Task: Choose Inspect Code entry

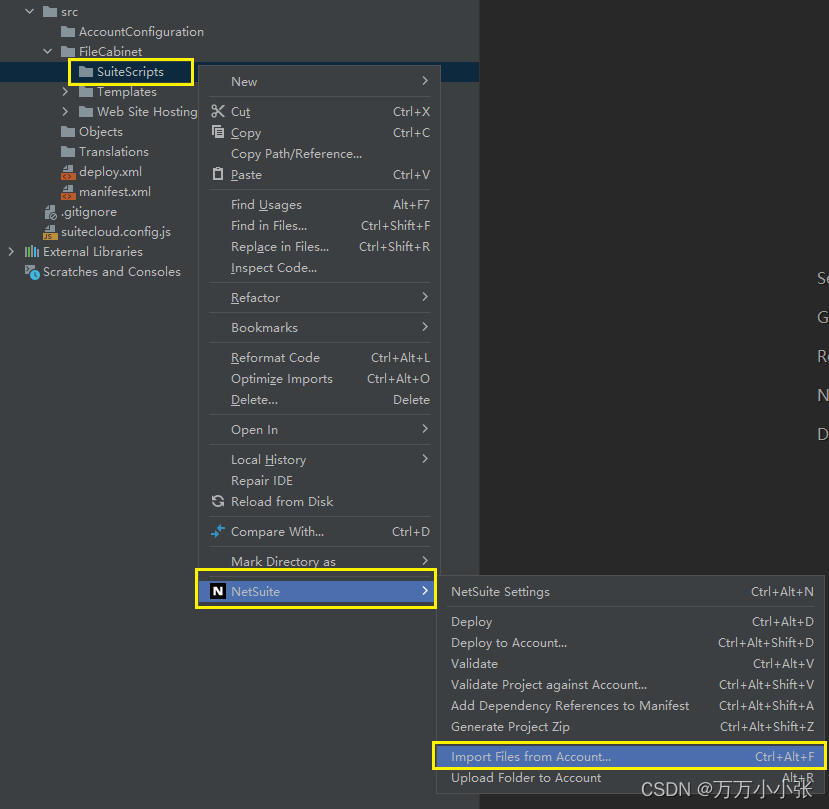Action: (319, 268)
